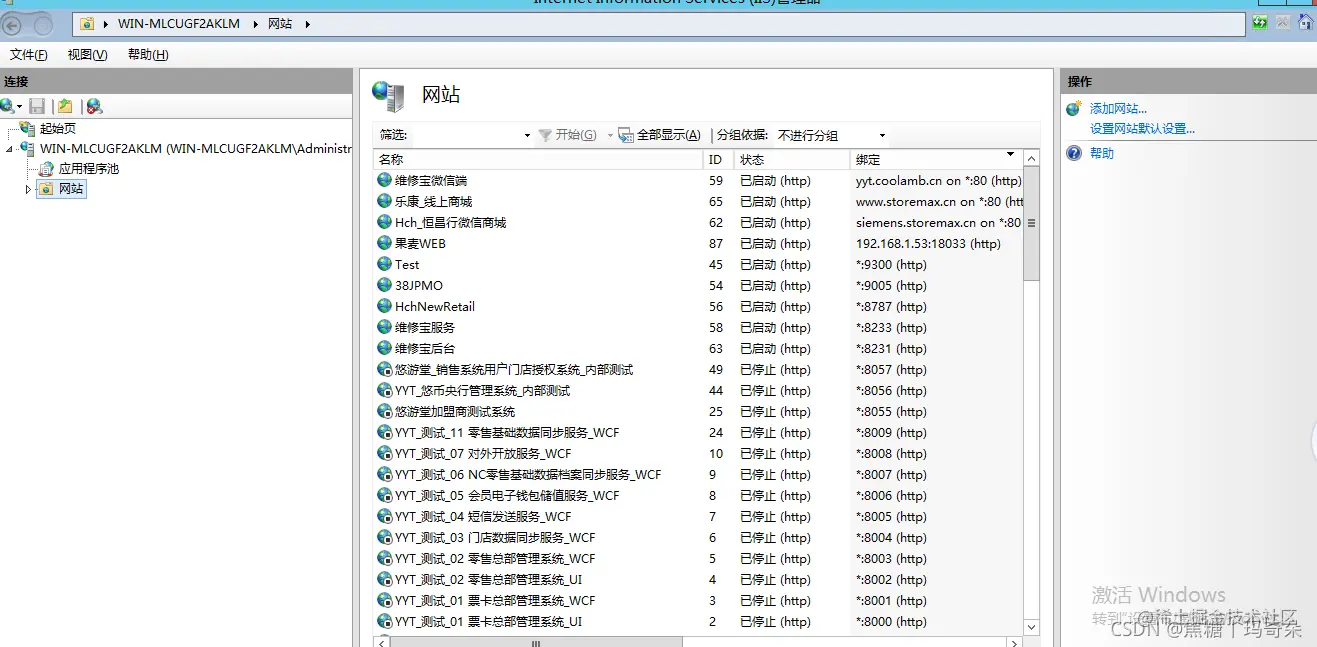1317x647 pixels.
Task: Click the stopped-site icon of YYT_测试_04 短信发送服务_WCF
Action: [x=384, y=516]
